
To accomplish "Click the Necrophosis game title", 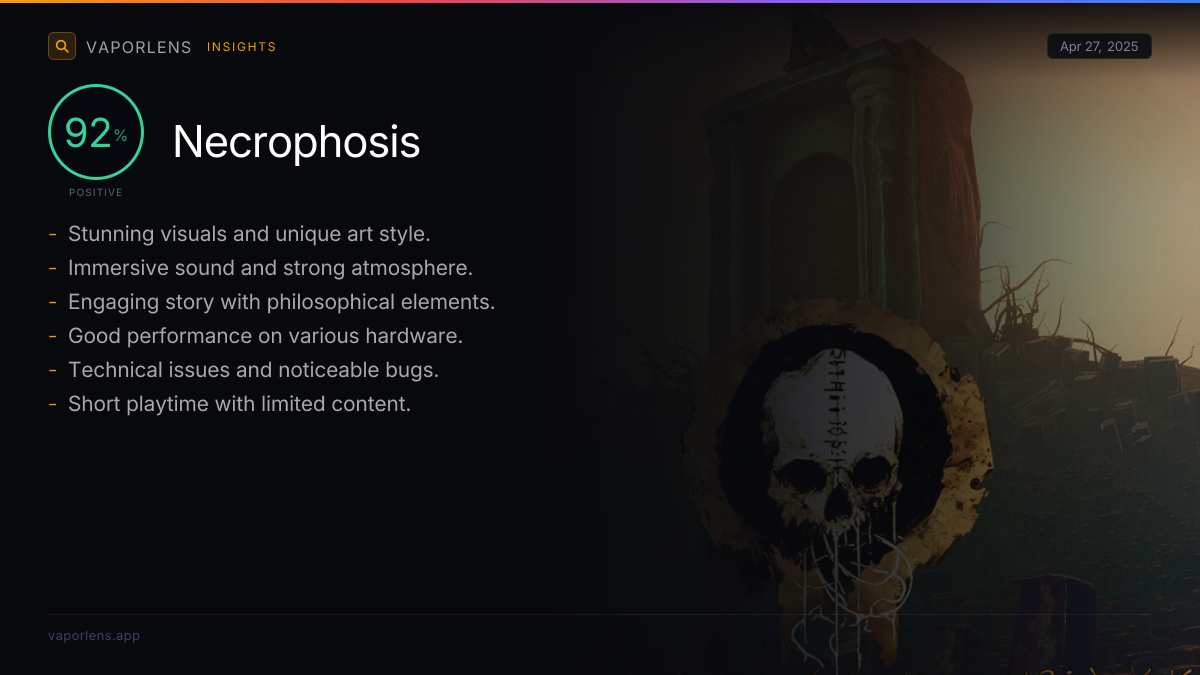I will pyautogui.click(x=297, y=142).
